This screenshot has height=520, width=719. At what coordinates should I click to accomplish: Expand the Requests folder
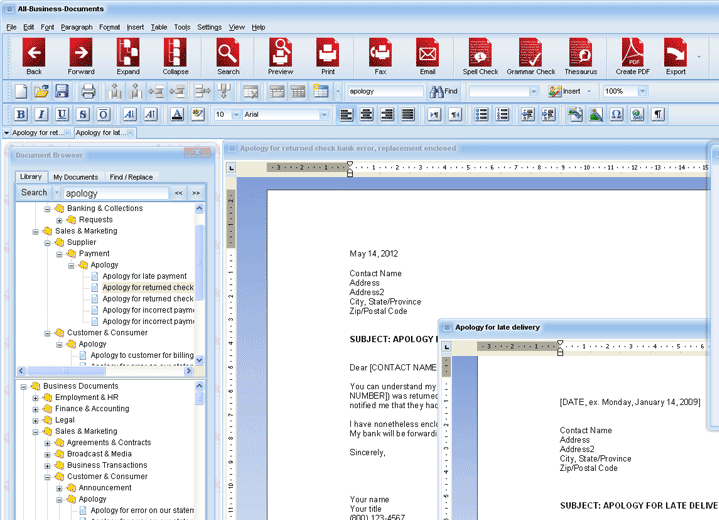pyautogui.click(x=59, y=220)
